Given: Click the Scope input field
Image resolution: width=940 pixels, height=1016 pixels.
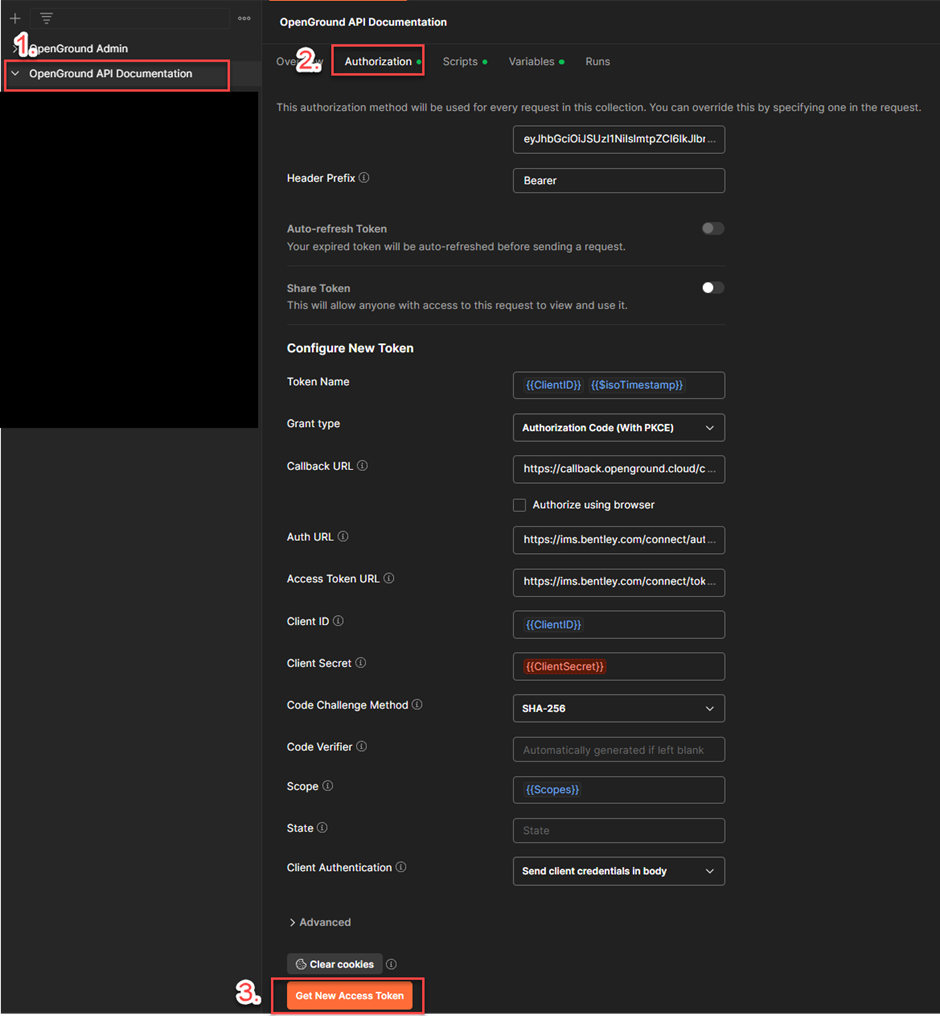Looking at the screenshot, I should point(619,790).
